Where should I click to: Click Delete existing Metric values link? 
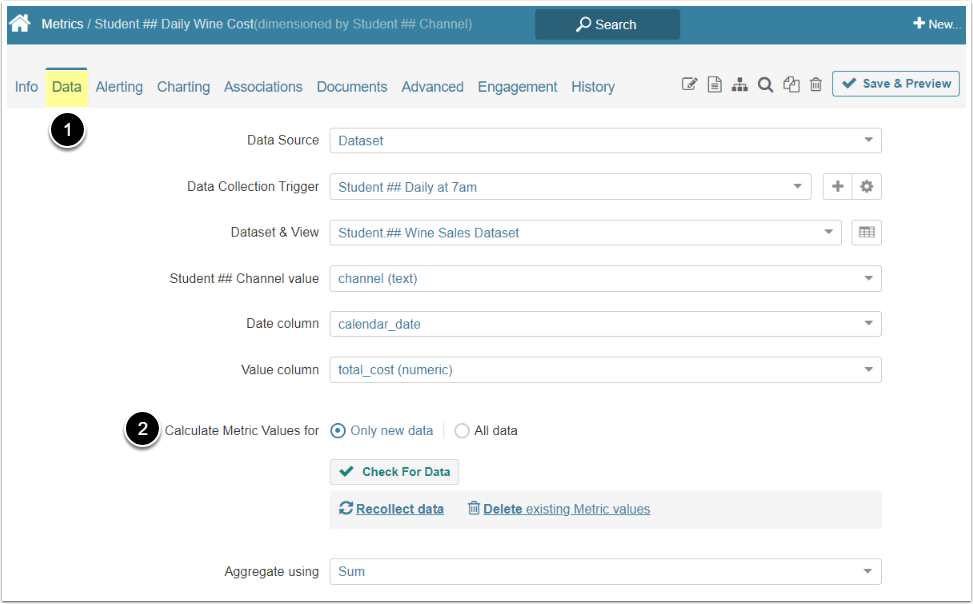pyautogui.click(x=559, y=509)
